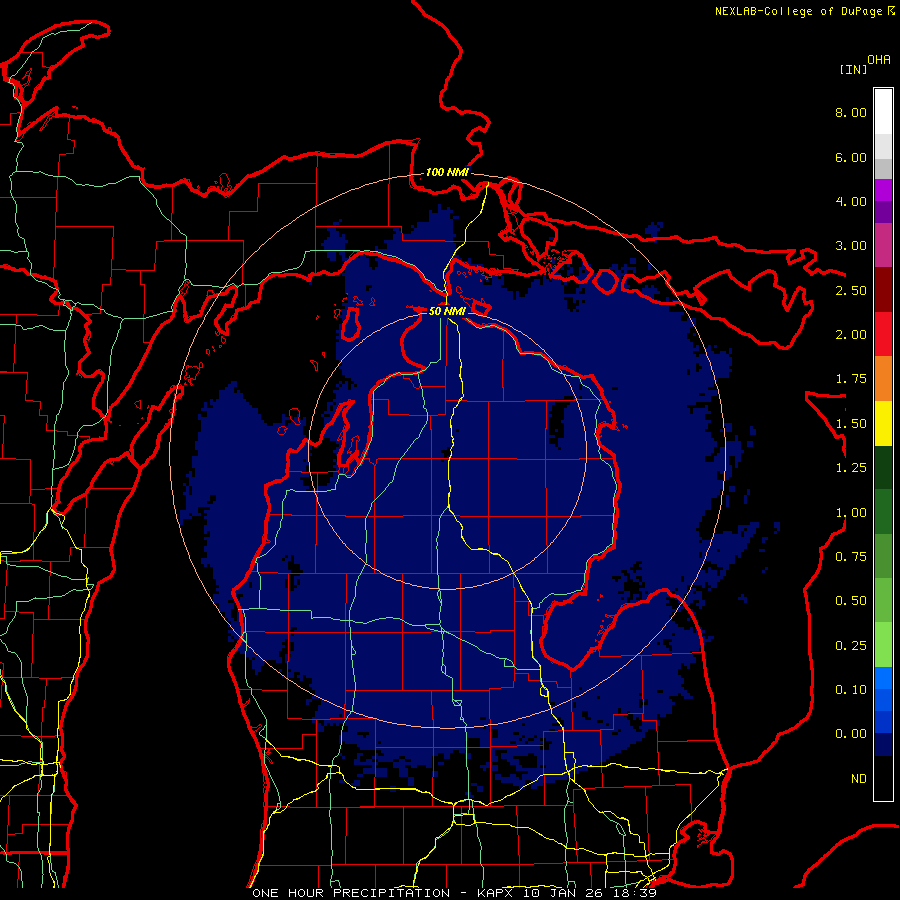
Task: Click the OHA product label above legend
Action: [879, 59]
